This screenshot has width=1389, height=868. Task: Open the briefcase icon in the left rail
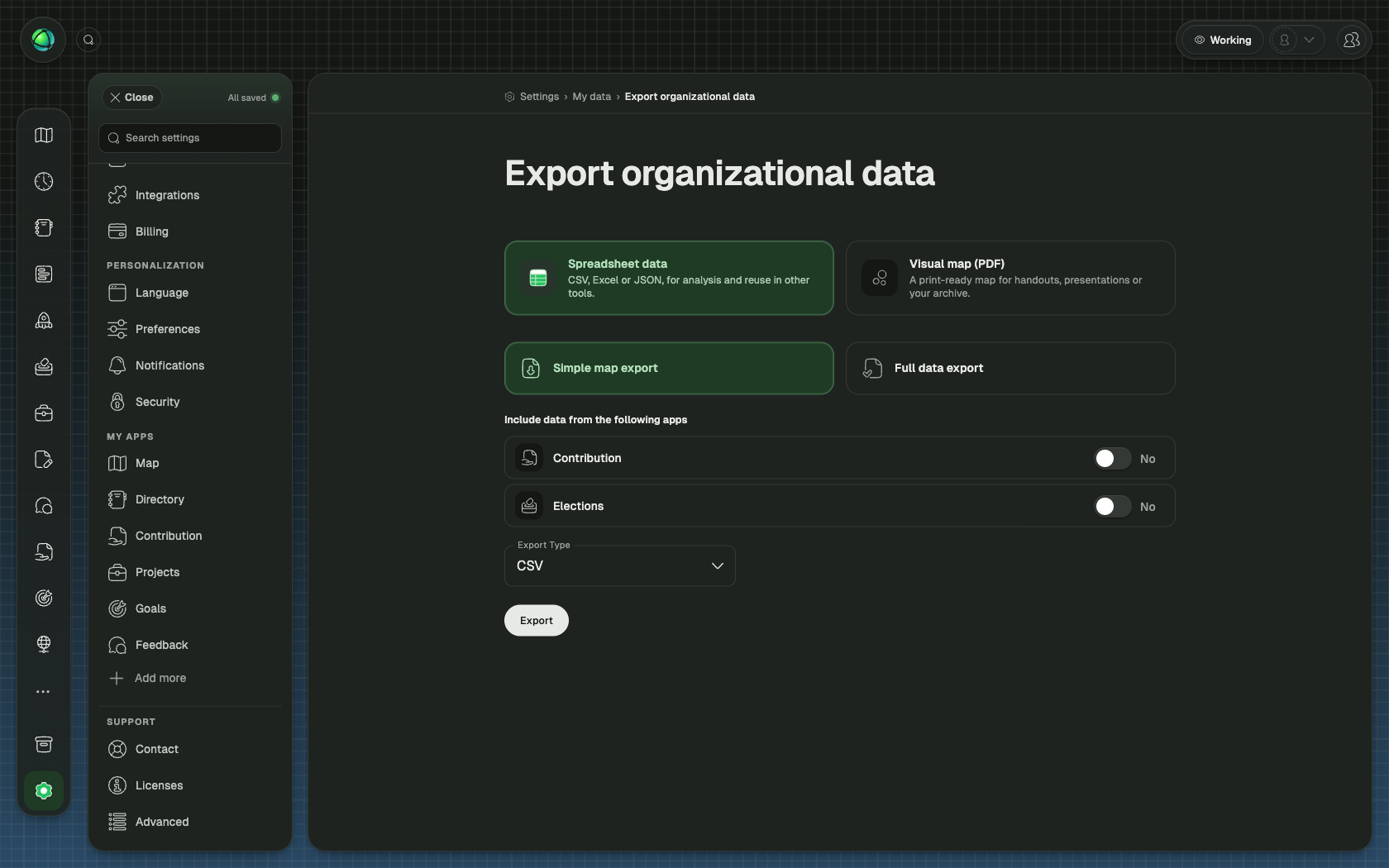pyautogui.click(x=44, y=413)
